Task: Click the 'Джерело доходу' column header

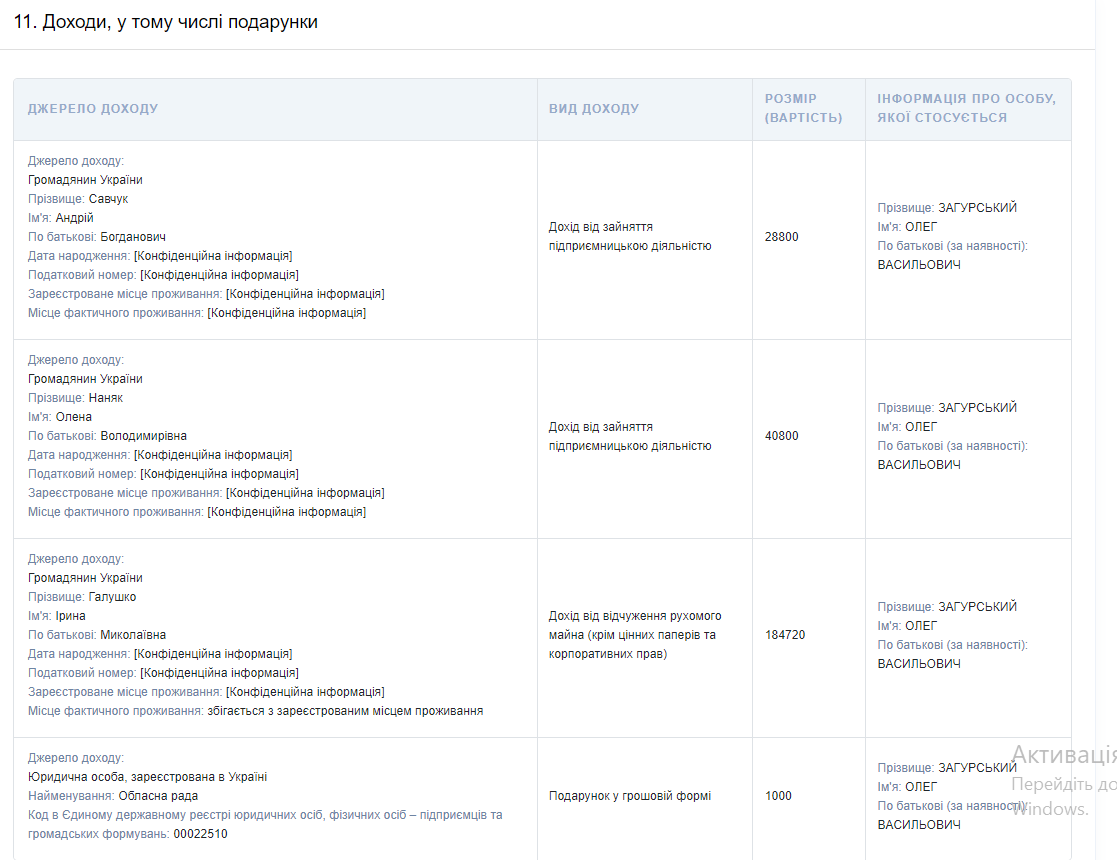Action: [x=93, y=108]
